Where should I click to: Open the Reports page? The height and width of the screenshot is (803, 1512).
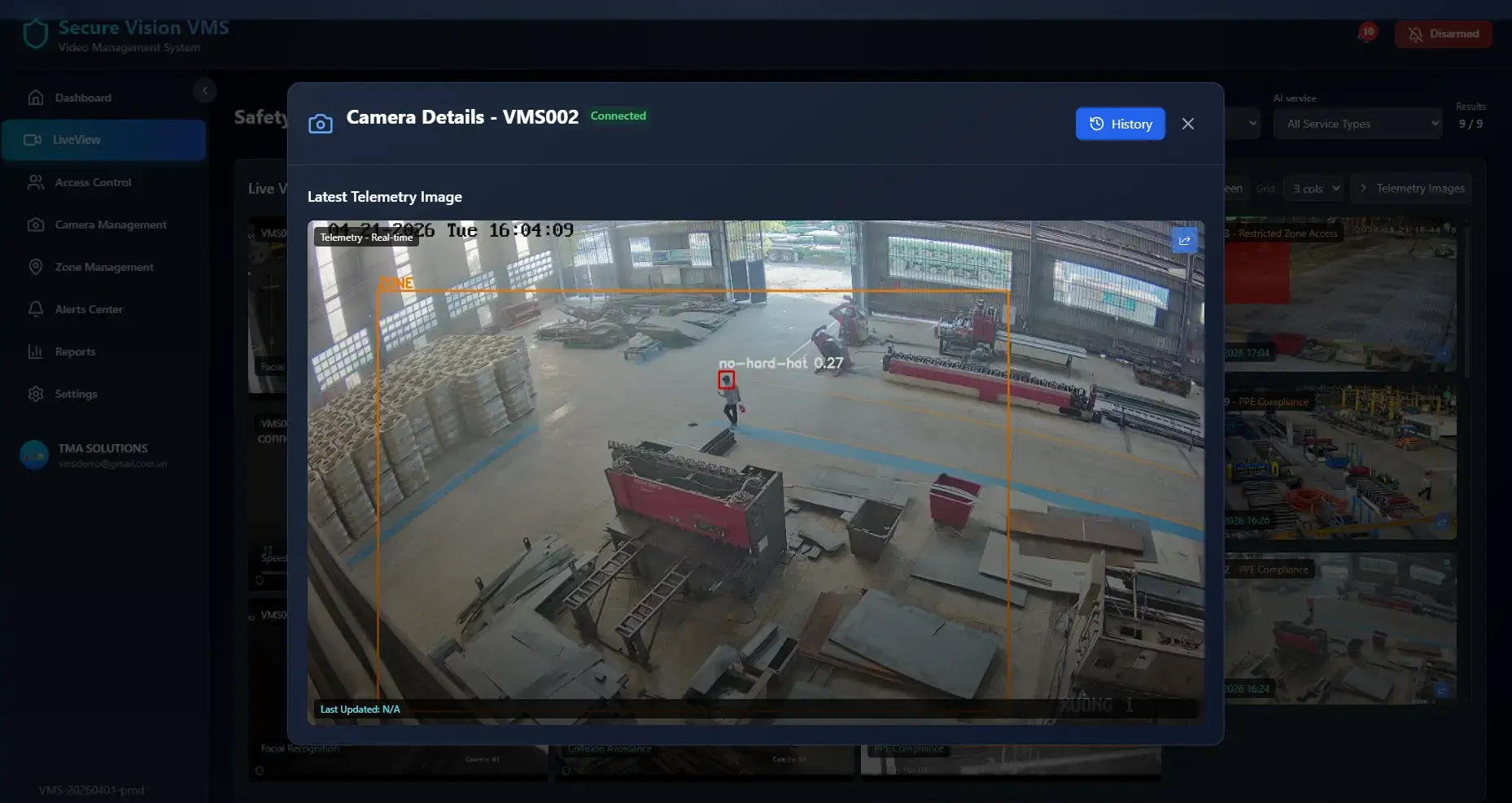coord(104,351)
